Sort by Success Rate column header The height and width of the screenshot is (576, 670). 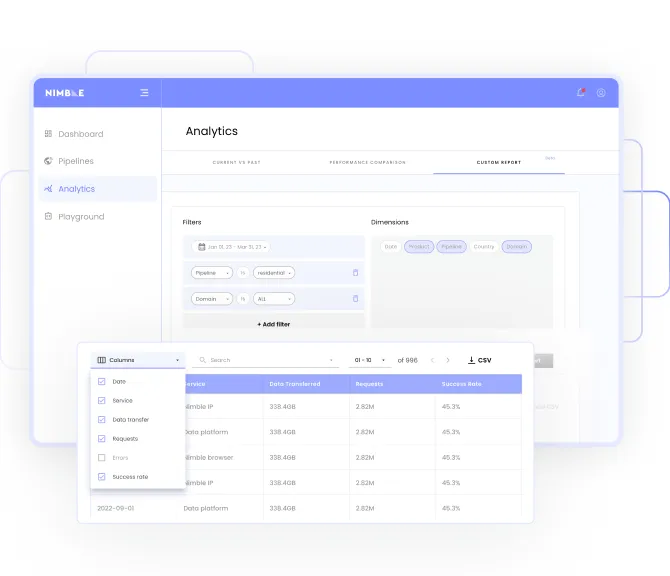point(461,384)
